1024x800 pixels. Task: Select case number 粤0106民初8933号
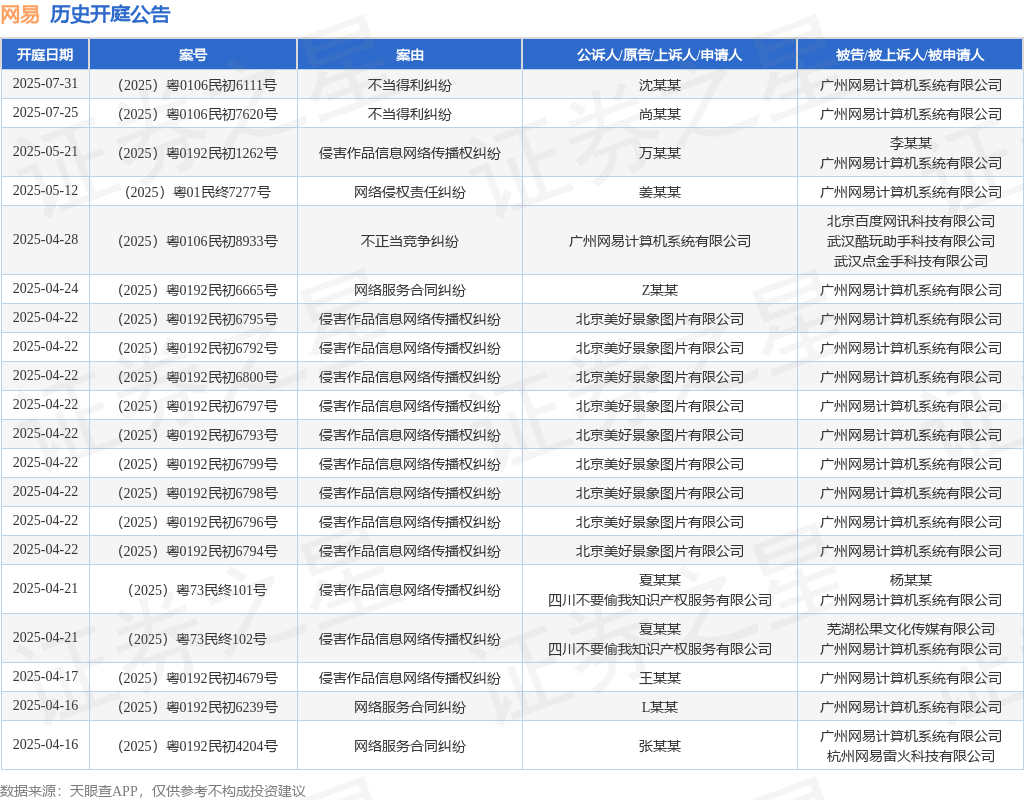[197, 241]
